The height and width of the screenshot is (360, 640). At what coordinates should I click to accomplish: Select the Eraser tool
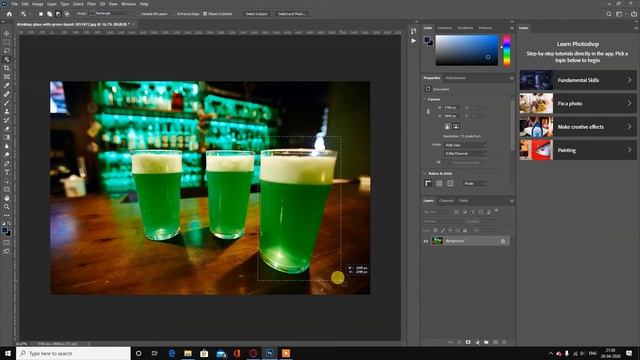click(x=7, y=129)
